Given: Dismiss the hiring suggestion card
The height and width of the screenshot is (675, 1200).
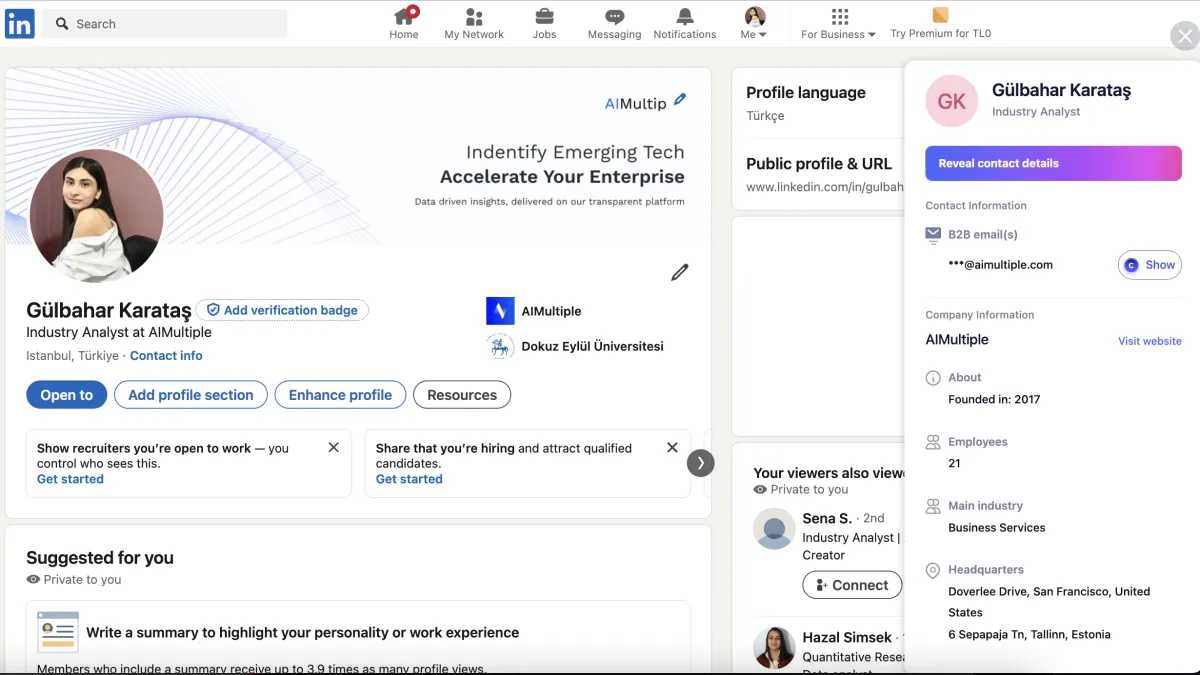Looking at the screenshot, I should [673, 448].
